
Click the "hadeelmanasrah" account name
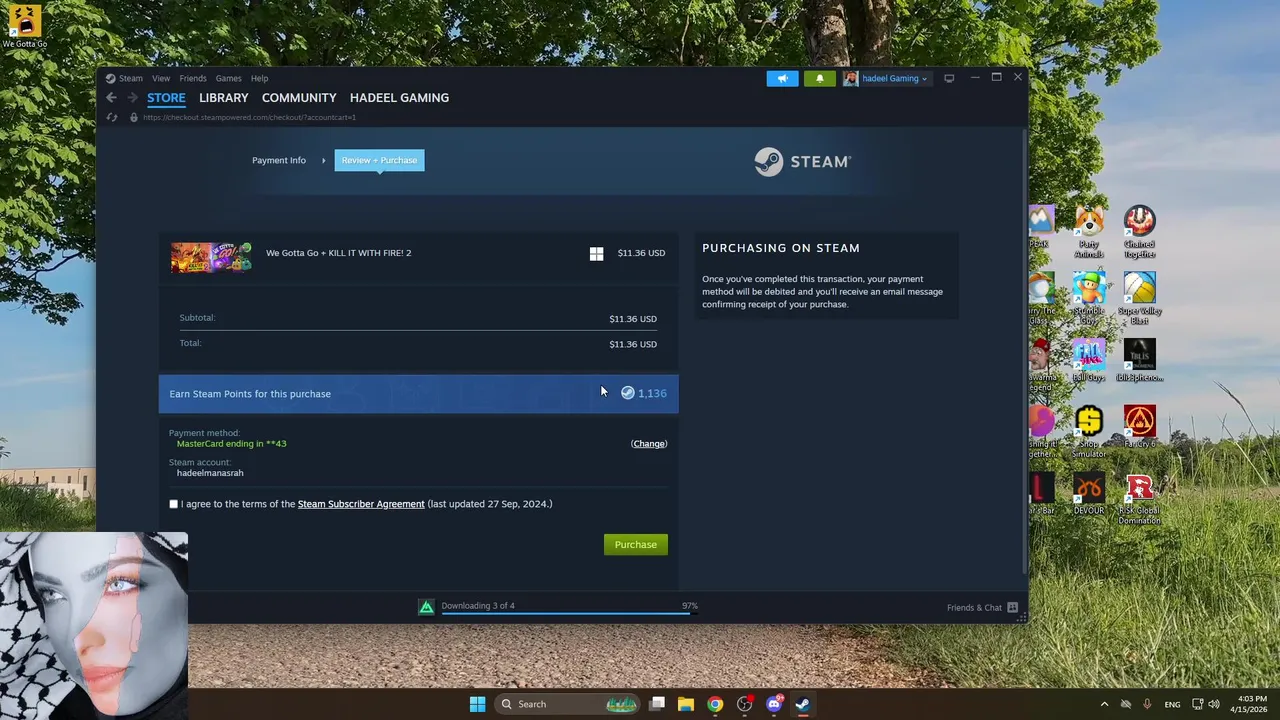tap(210, 473)
